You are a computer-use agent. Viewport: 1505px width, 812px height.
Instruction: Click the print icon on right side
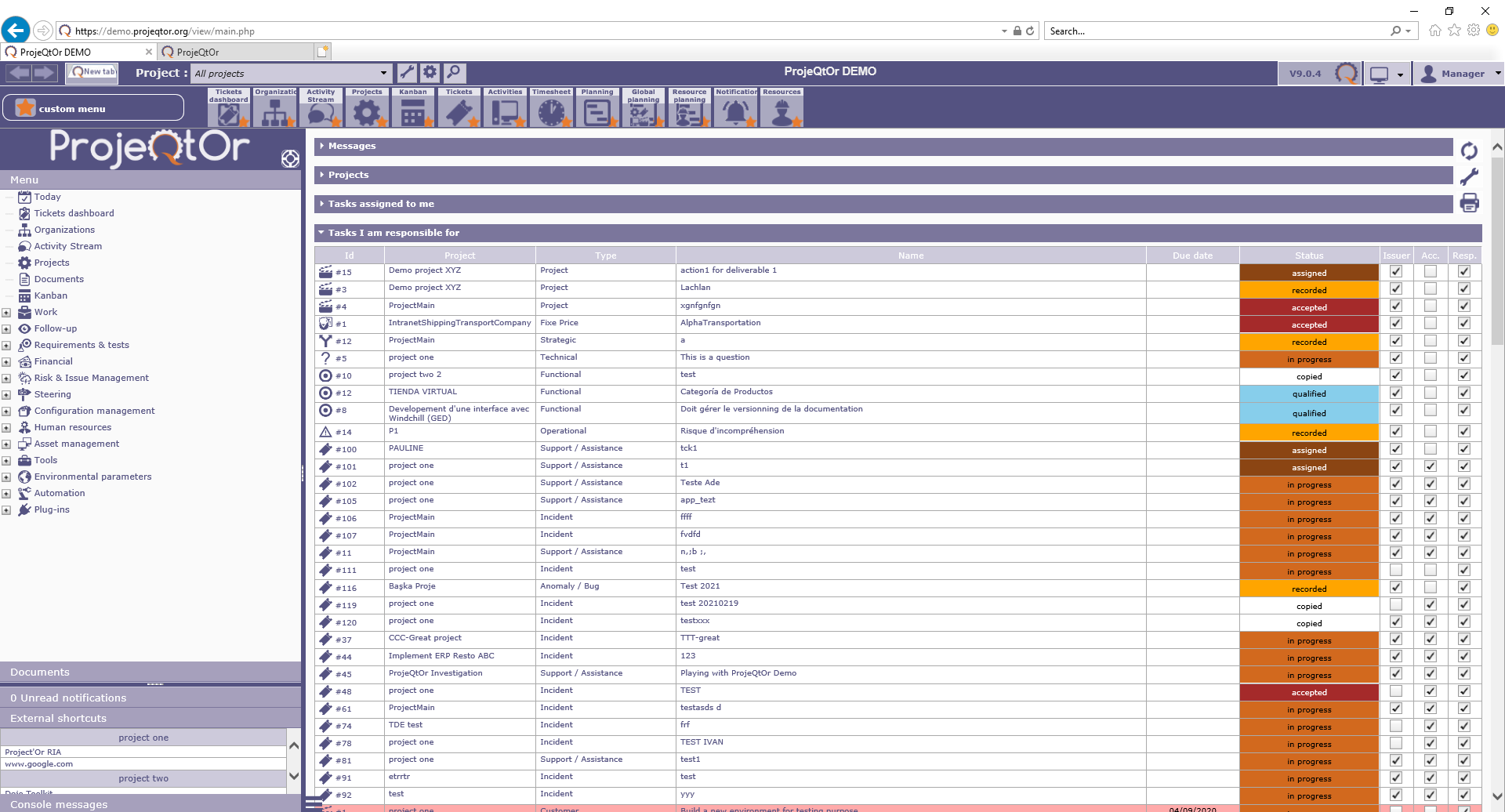(1469, 203)
